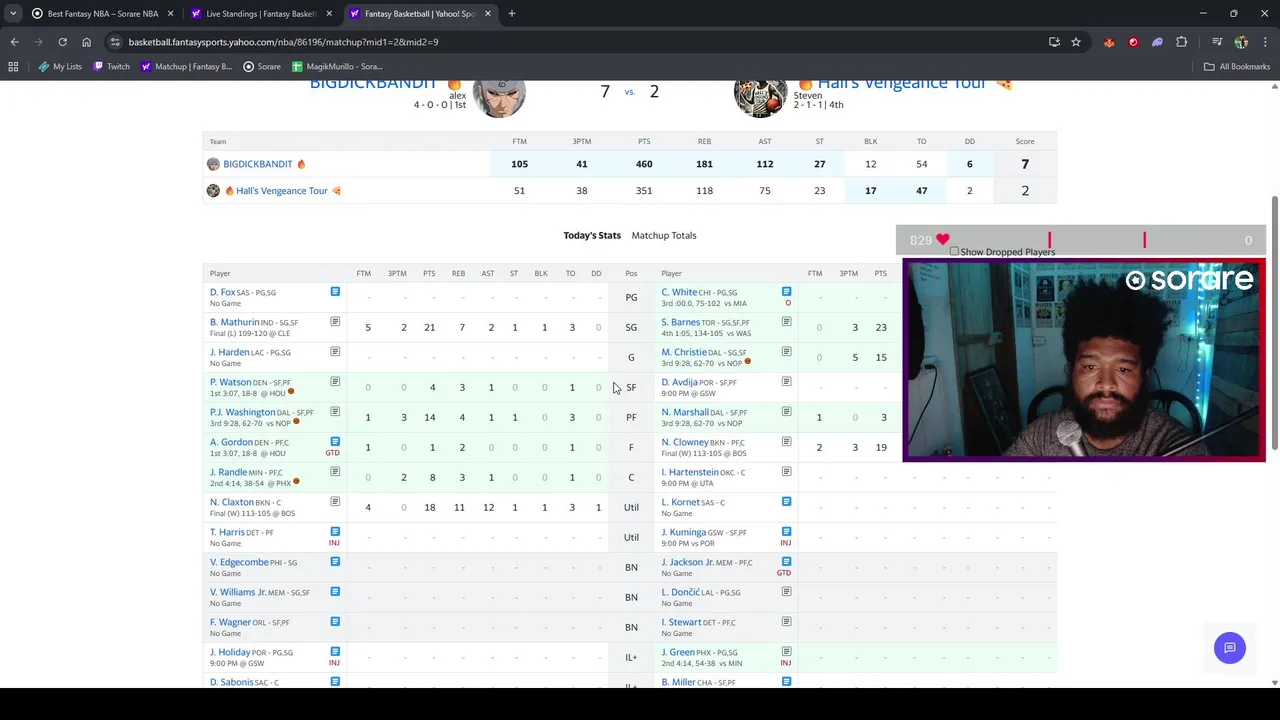Switch to Best Fantasy NBA Sorare tab

click(102, 13)
